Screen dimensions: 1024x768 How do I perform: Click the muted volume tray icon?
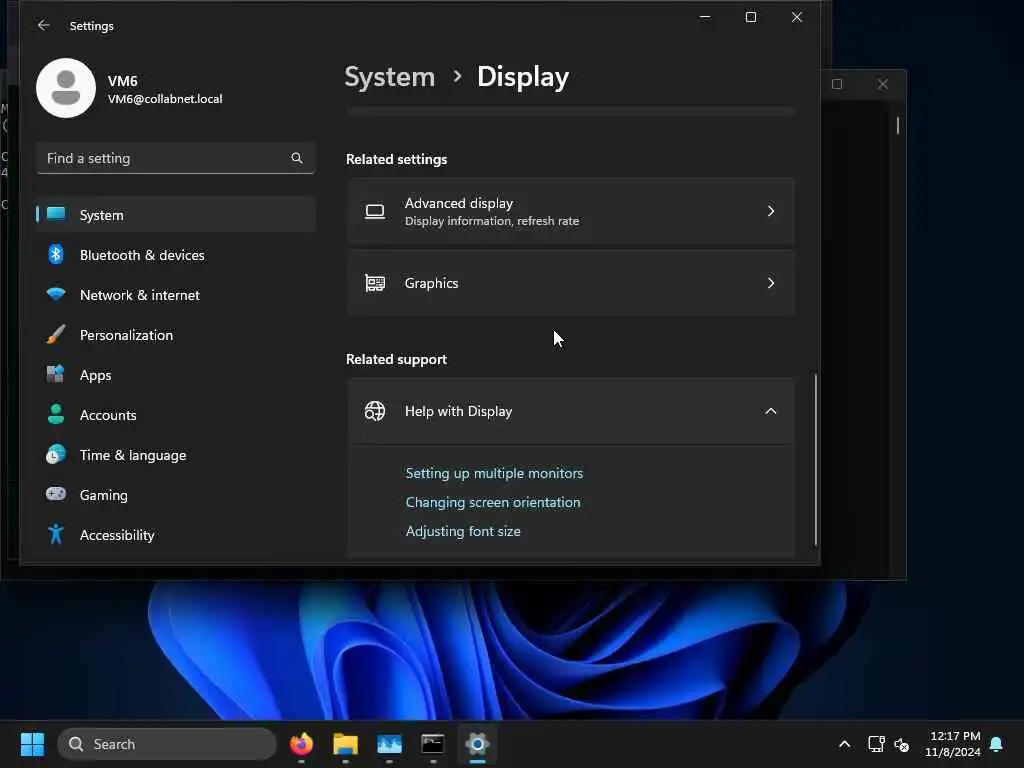point(902,744)
